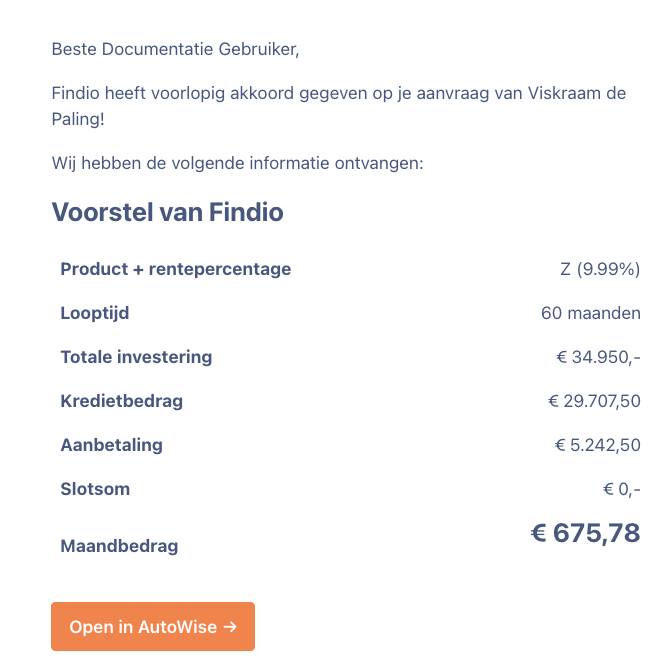This screenshot has height=663, width=671.
Task: Click the Open in AutoWise button
Action: coord(153,627)
